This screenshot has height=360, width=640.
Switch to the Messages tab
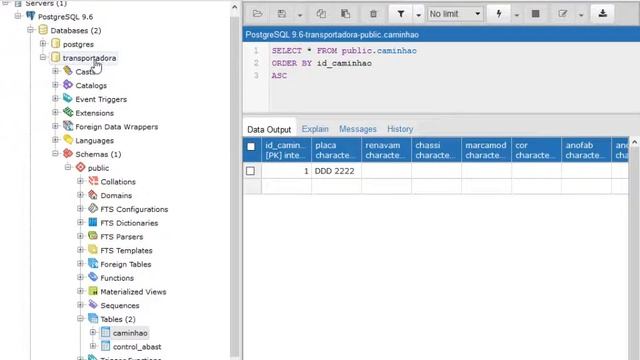358,129
